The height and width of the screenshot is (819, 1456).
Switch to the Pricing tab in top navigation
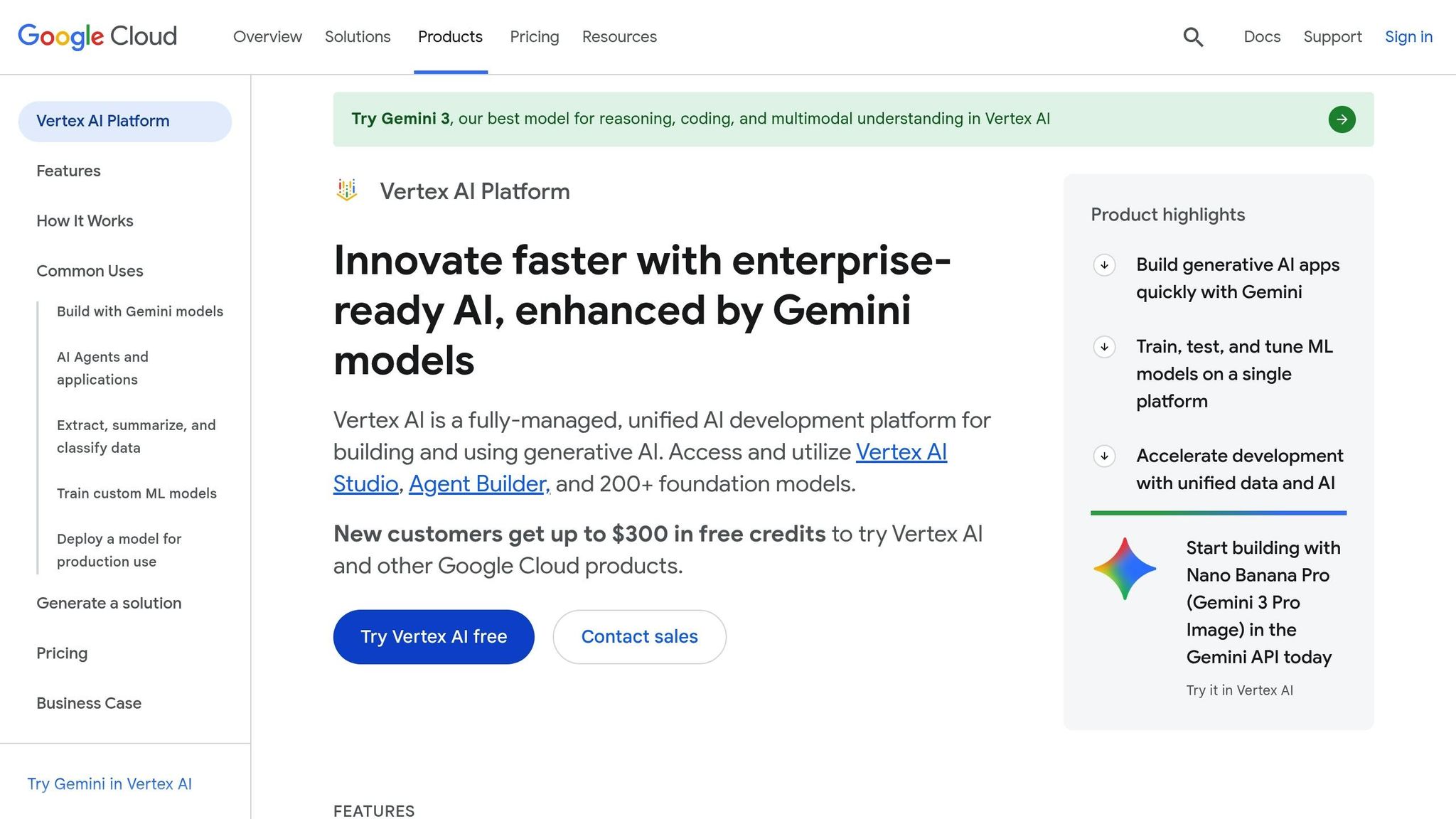[x=534, y=36]
